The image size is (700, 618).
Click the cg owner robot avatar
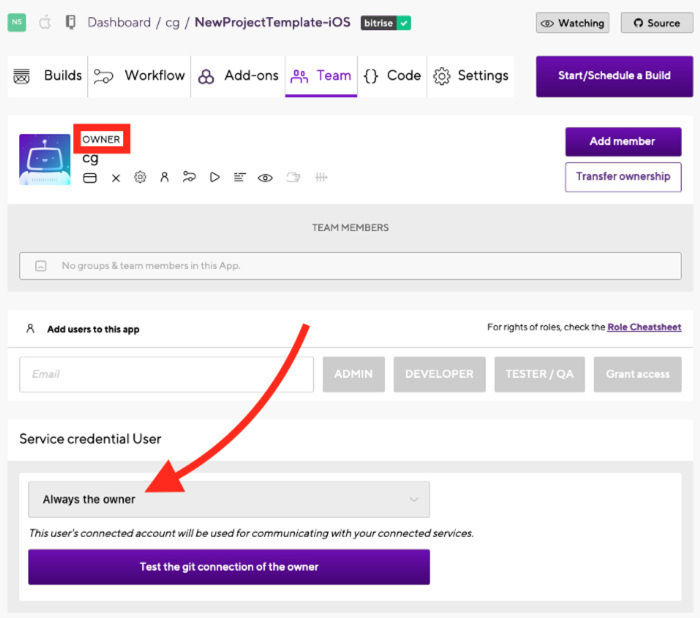(x=45, y=159)
